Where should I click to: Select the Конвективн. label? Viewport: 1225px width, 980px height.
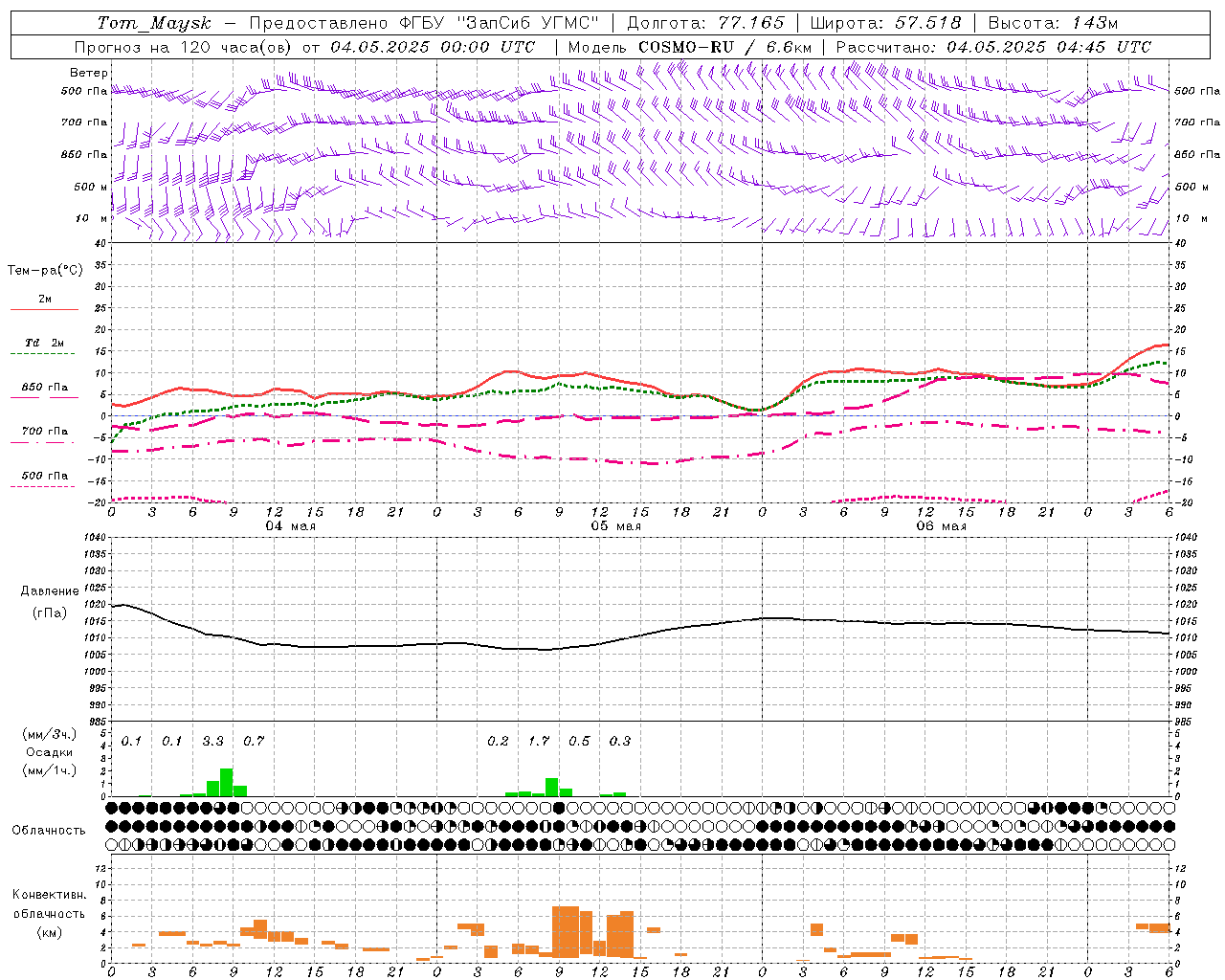(49, 895)
